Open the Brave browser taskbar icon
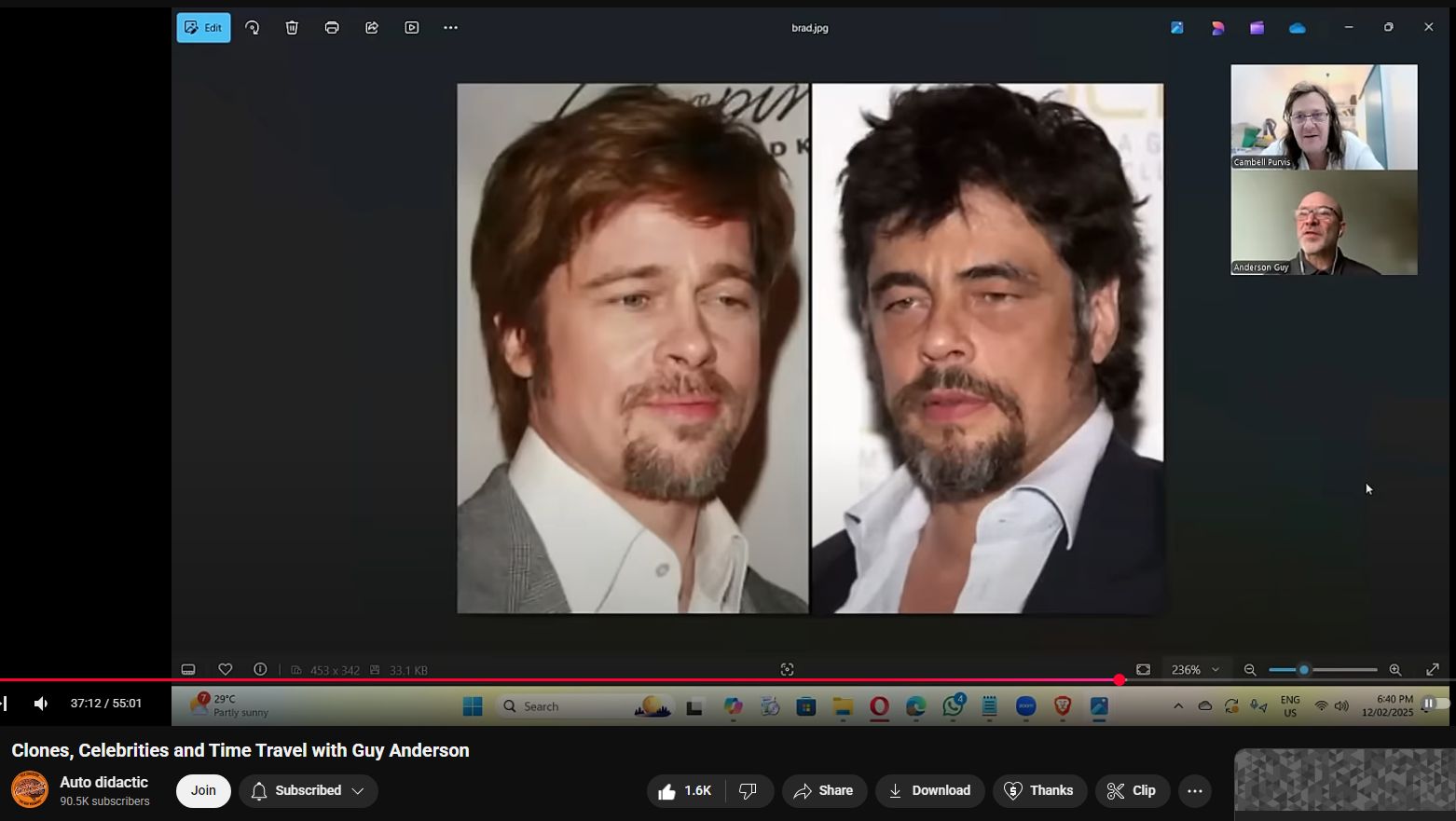This screenshot has width=1456, height=821. tap(1063, 707)
